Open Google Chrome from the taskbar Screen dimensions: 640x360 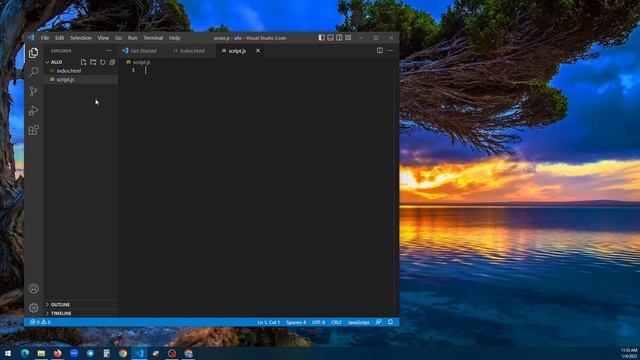[123, 353]
